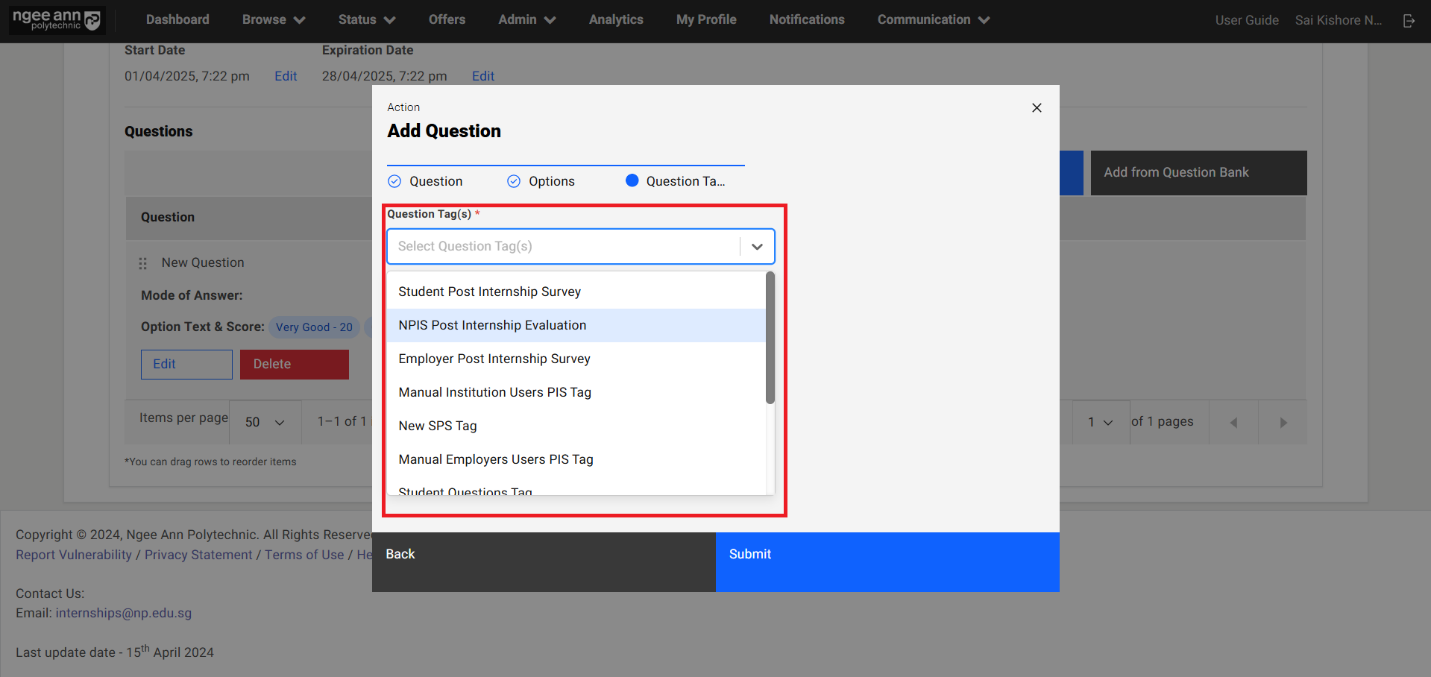Click the Select Question Tag(s) input field
This screenshot has width=1431, height=677.
coord(565,246)
